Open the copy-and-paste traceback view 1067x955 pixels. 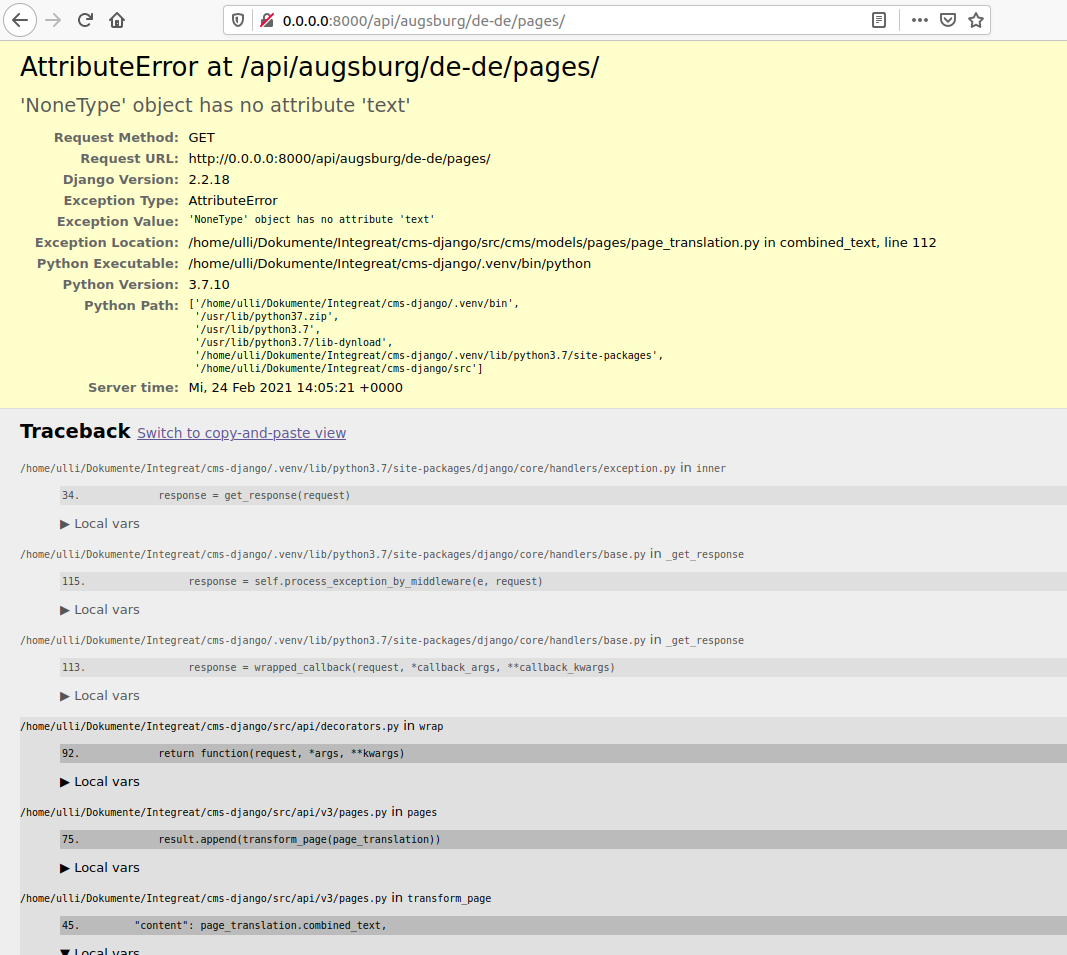tap(241, 433)
